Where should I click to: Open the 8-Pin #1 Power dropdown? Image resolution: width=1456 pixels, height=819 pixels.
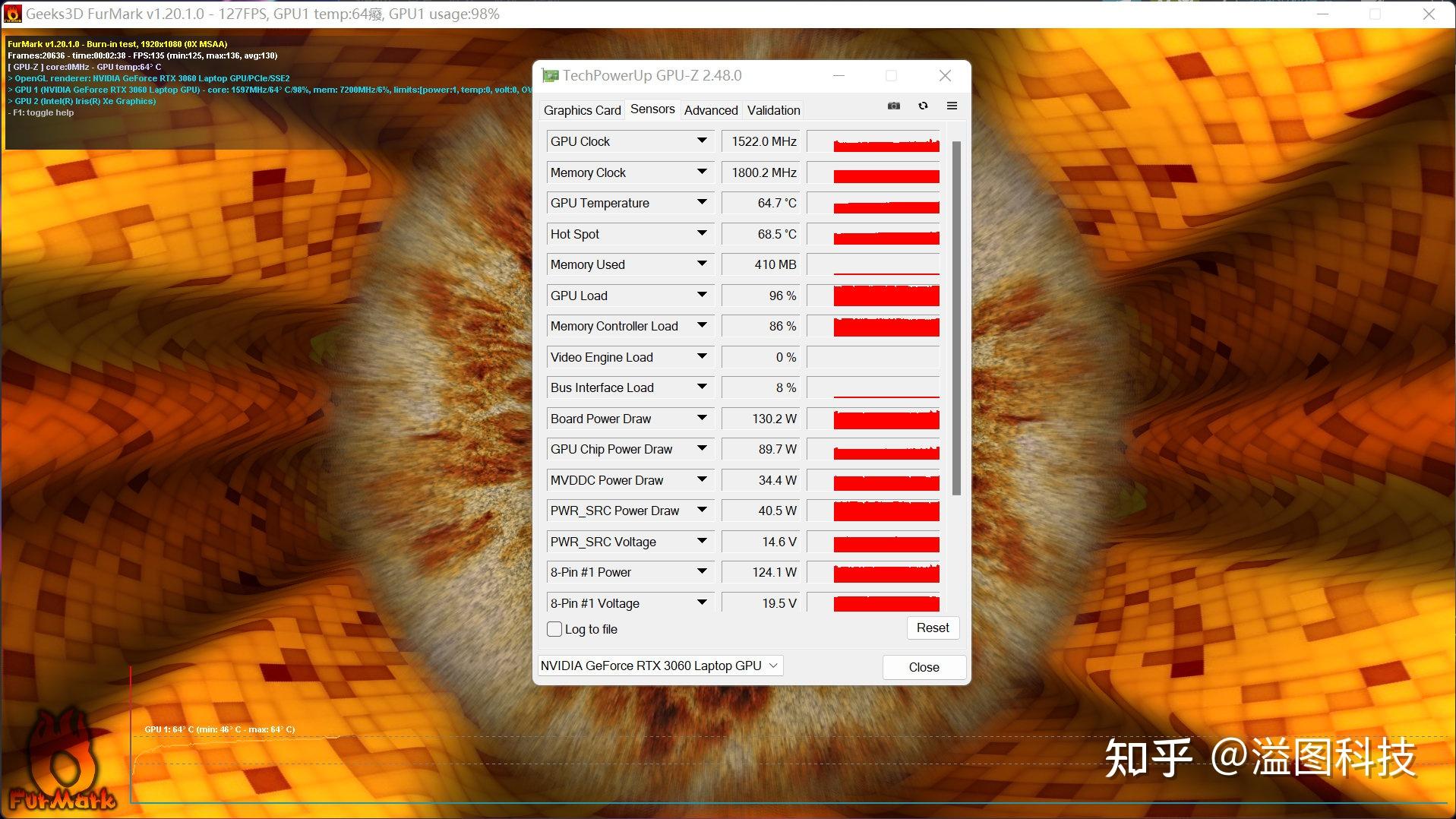(x=702, y=571)
